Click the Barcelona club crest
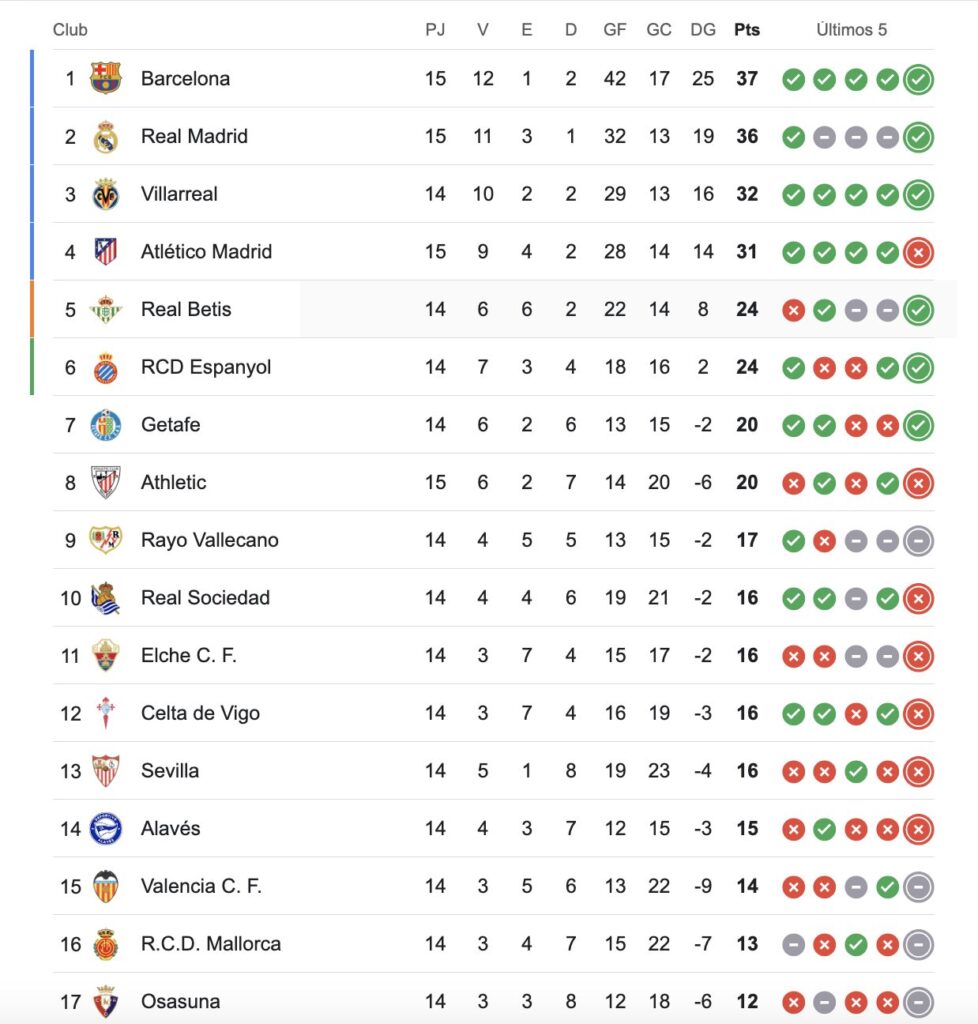The height and width of the screenshot is (1024, 978). [x=105, y=78]
